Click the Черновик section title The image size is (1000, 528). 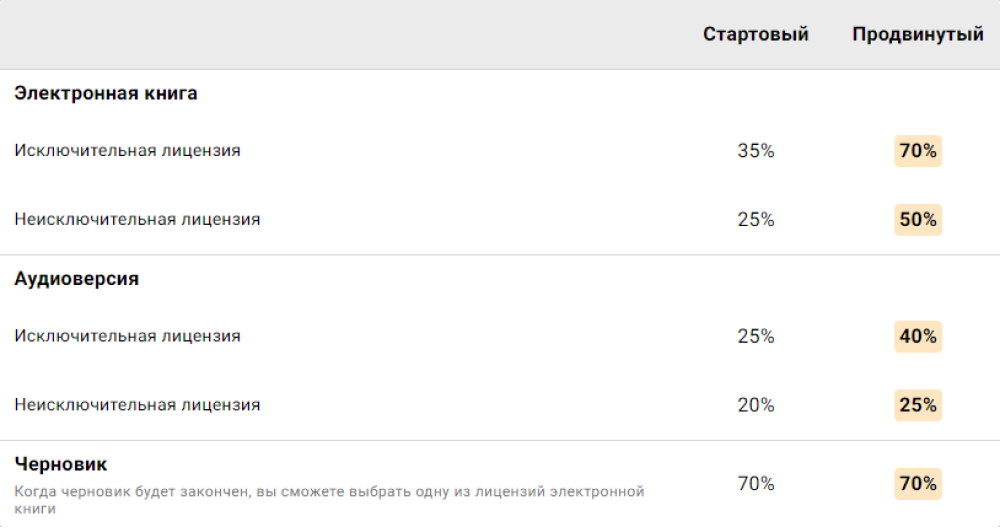click(61, 464)
